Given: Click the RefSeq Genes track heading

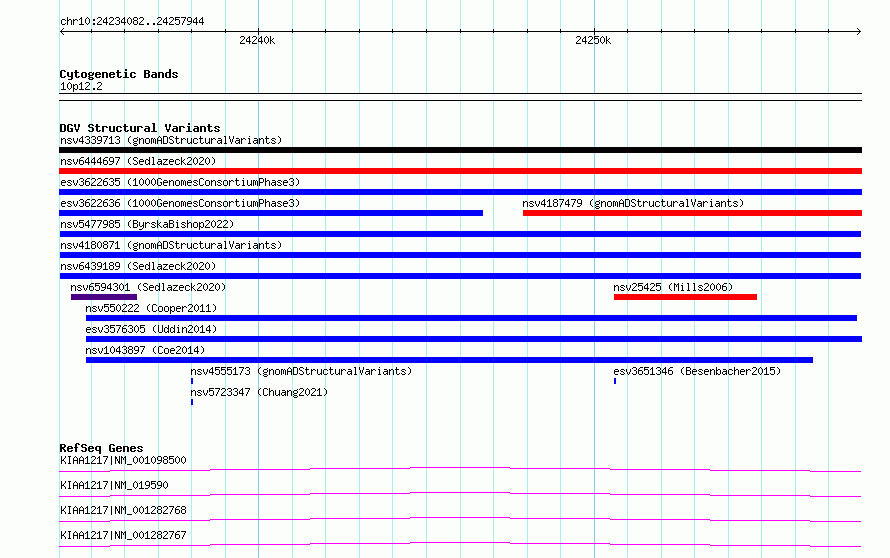Looking at the screenshot, I should (x=101, y=448).
